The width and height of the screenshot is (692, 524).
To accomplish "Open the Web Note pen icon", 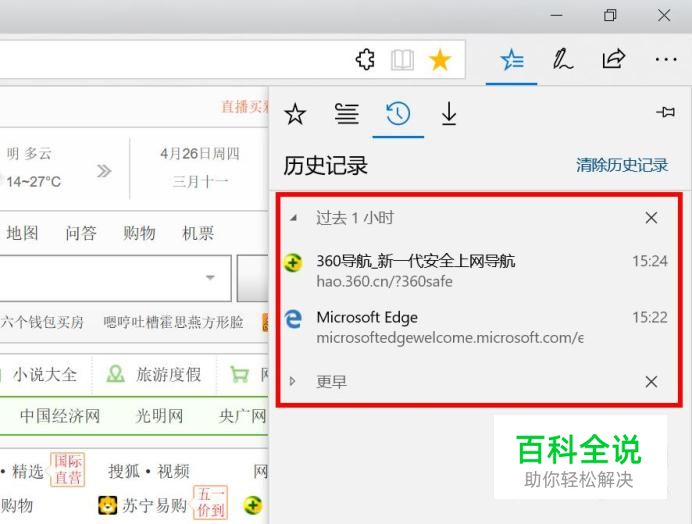I will (x=563, y=60).
